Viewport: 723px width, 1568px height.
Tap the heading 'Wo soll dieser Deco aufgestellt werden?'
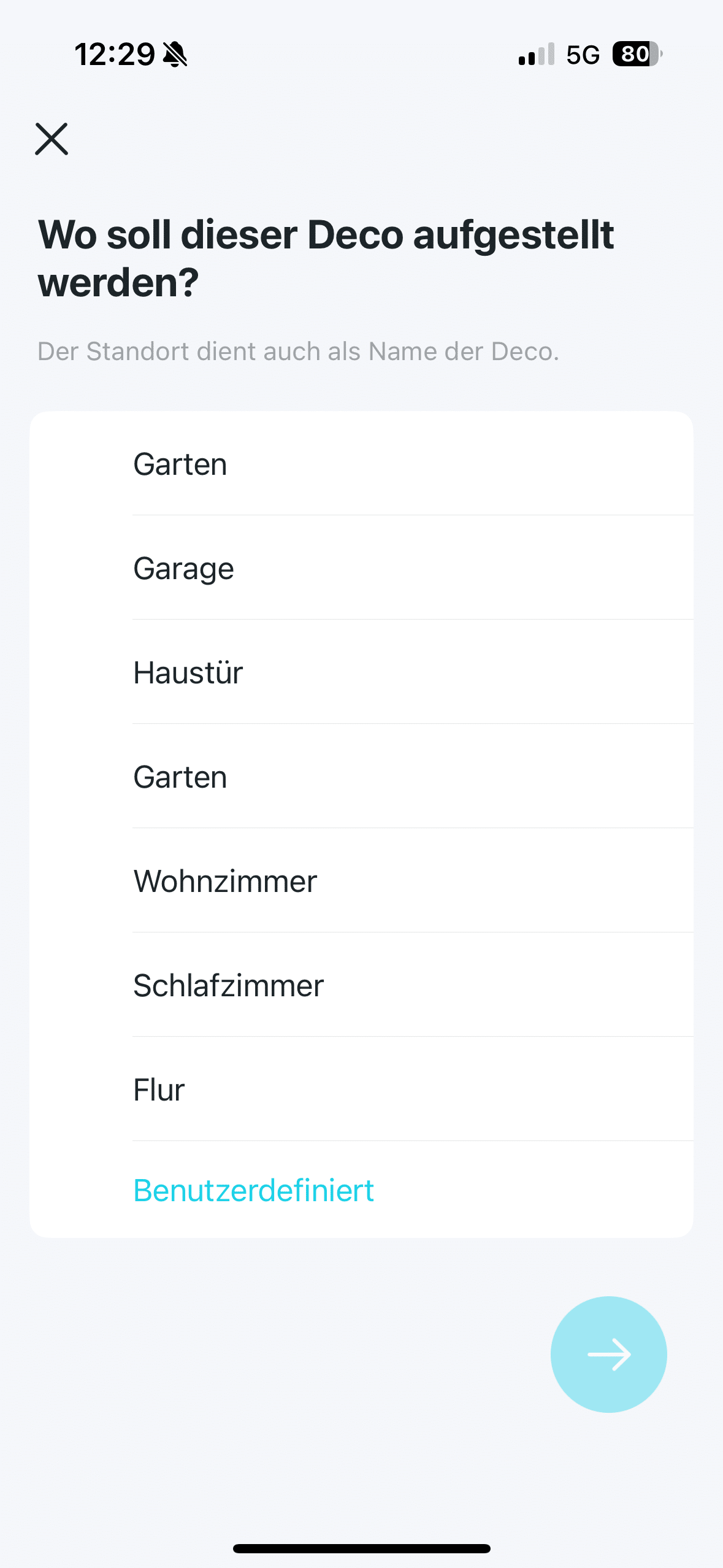[326, 258]
